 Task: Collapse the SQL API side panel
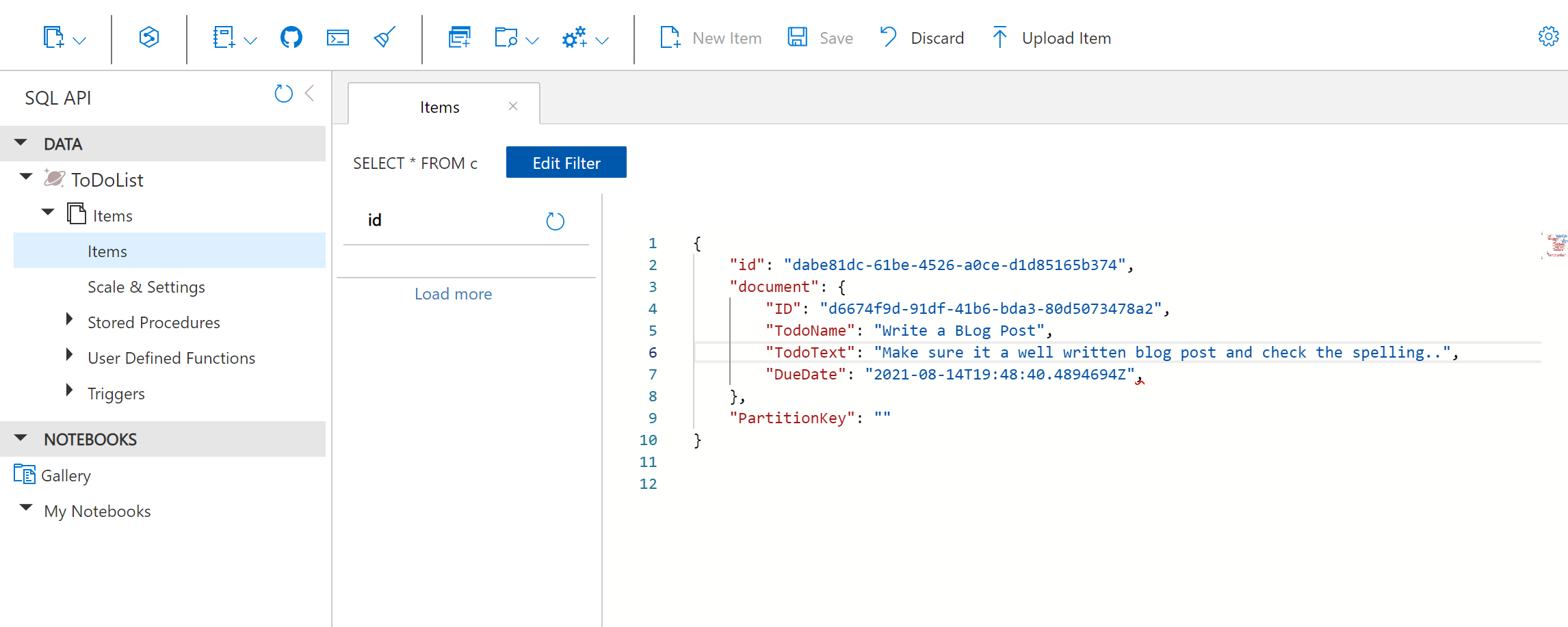[x=310, y=93]
